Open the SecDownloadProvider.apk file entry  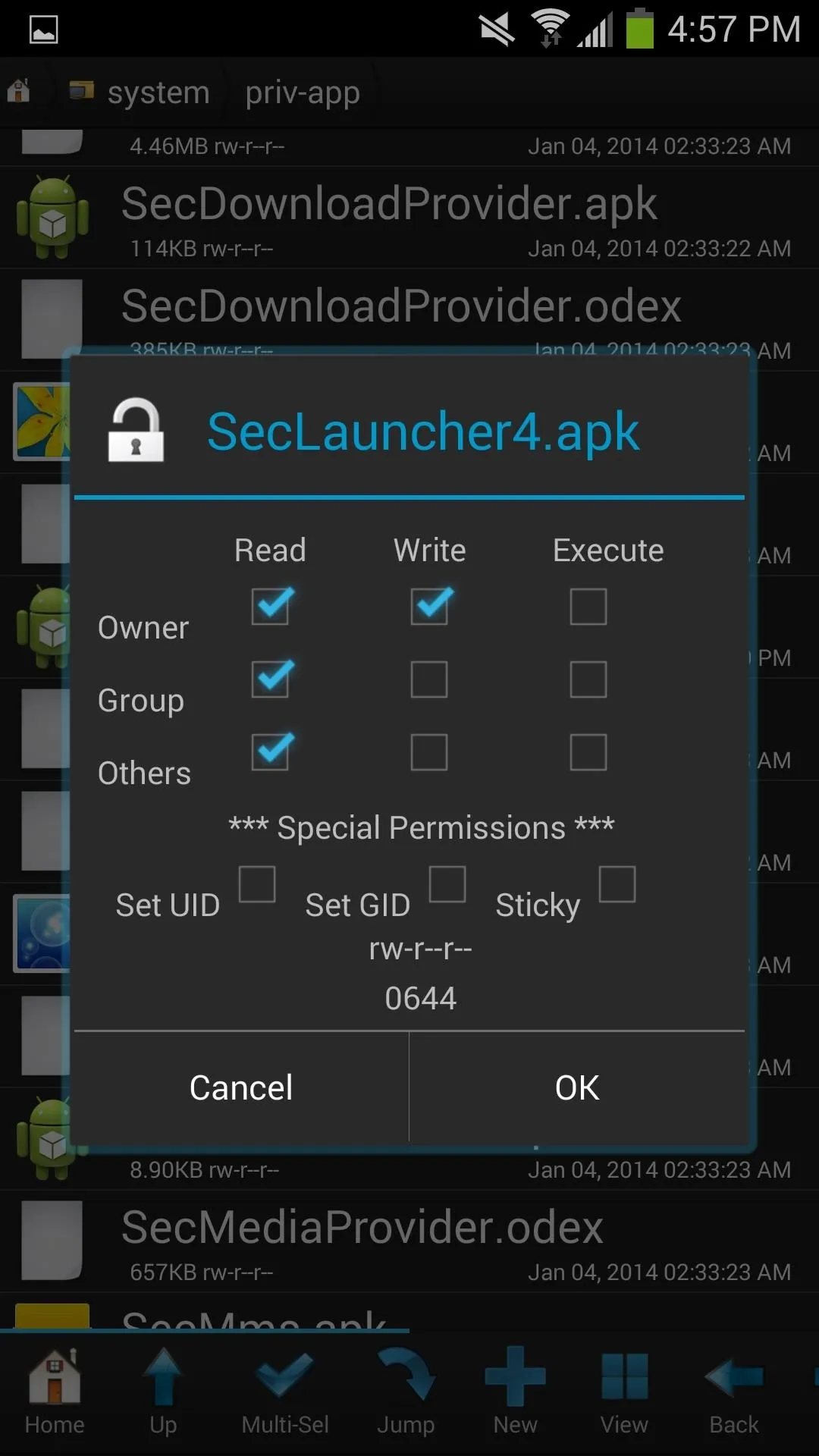click(409, 218)
